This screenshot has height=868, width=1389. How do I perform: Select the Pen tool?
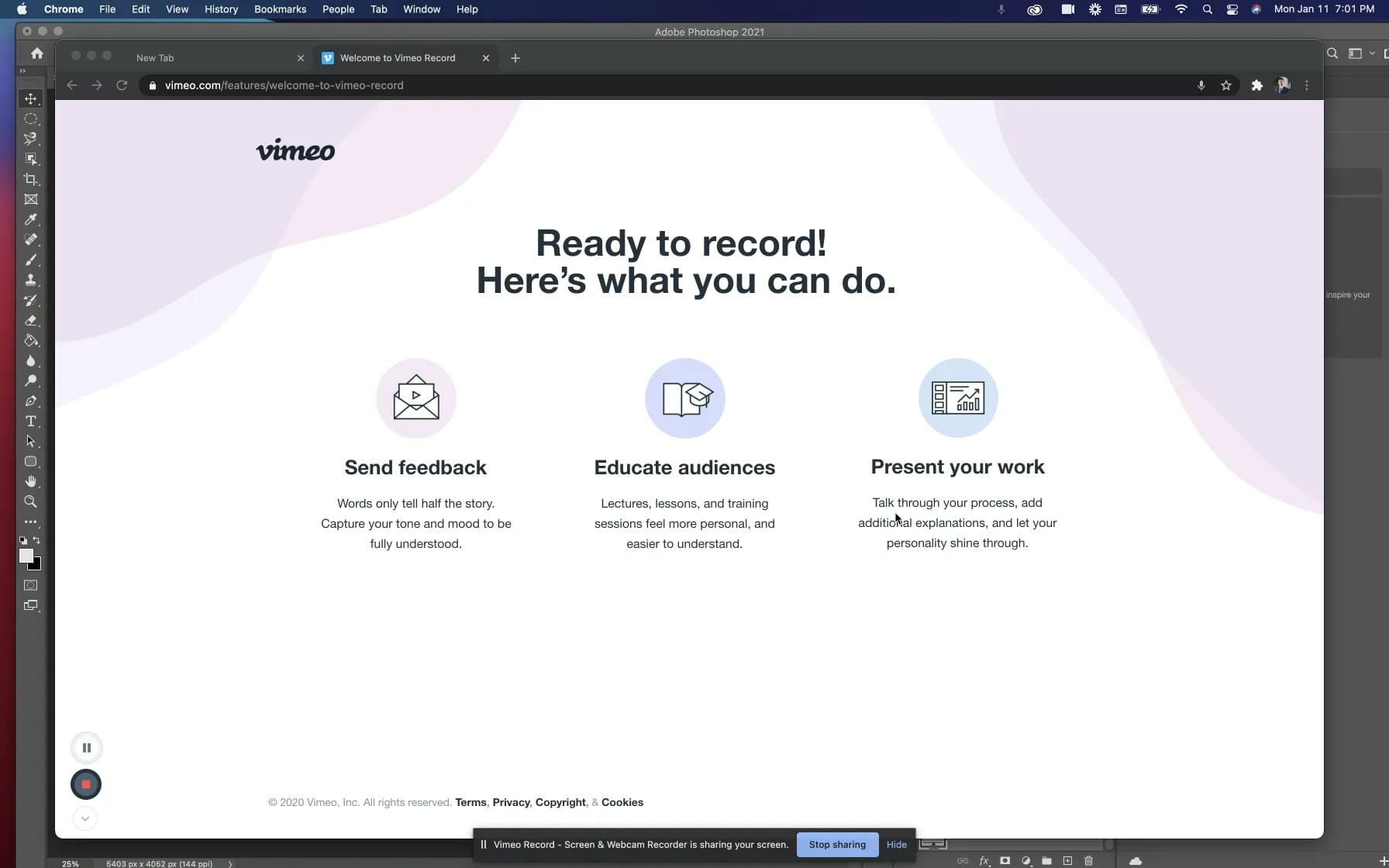click(x=31, y=401)
